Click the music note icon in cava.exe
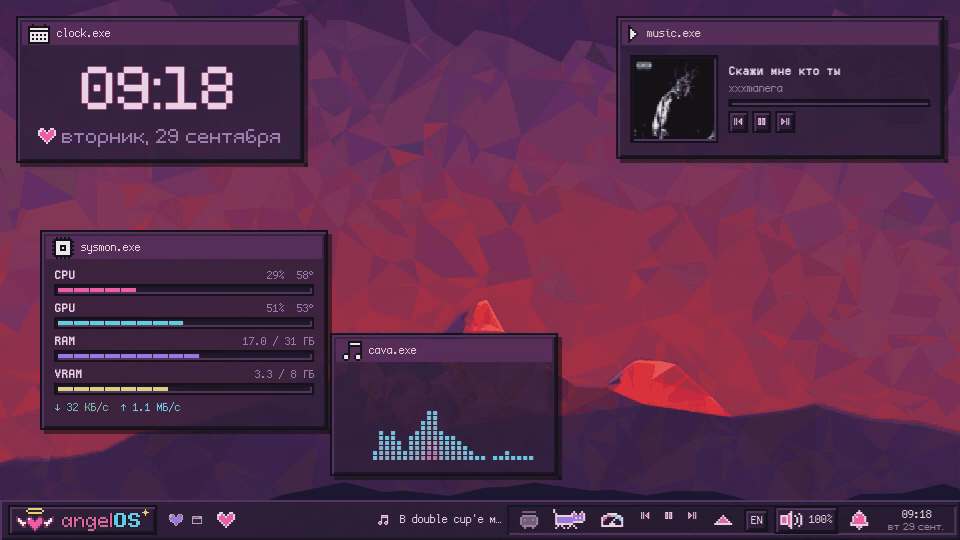Image resolution: width=960 pixels, height=540 pixels. [x=352, y=351]
